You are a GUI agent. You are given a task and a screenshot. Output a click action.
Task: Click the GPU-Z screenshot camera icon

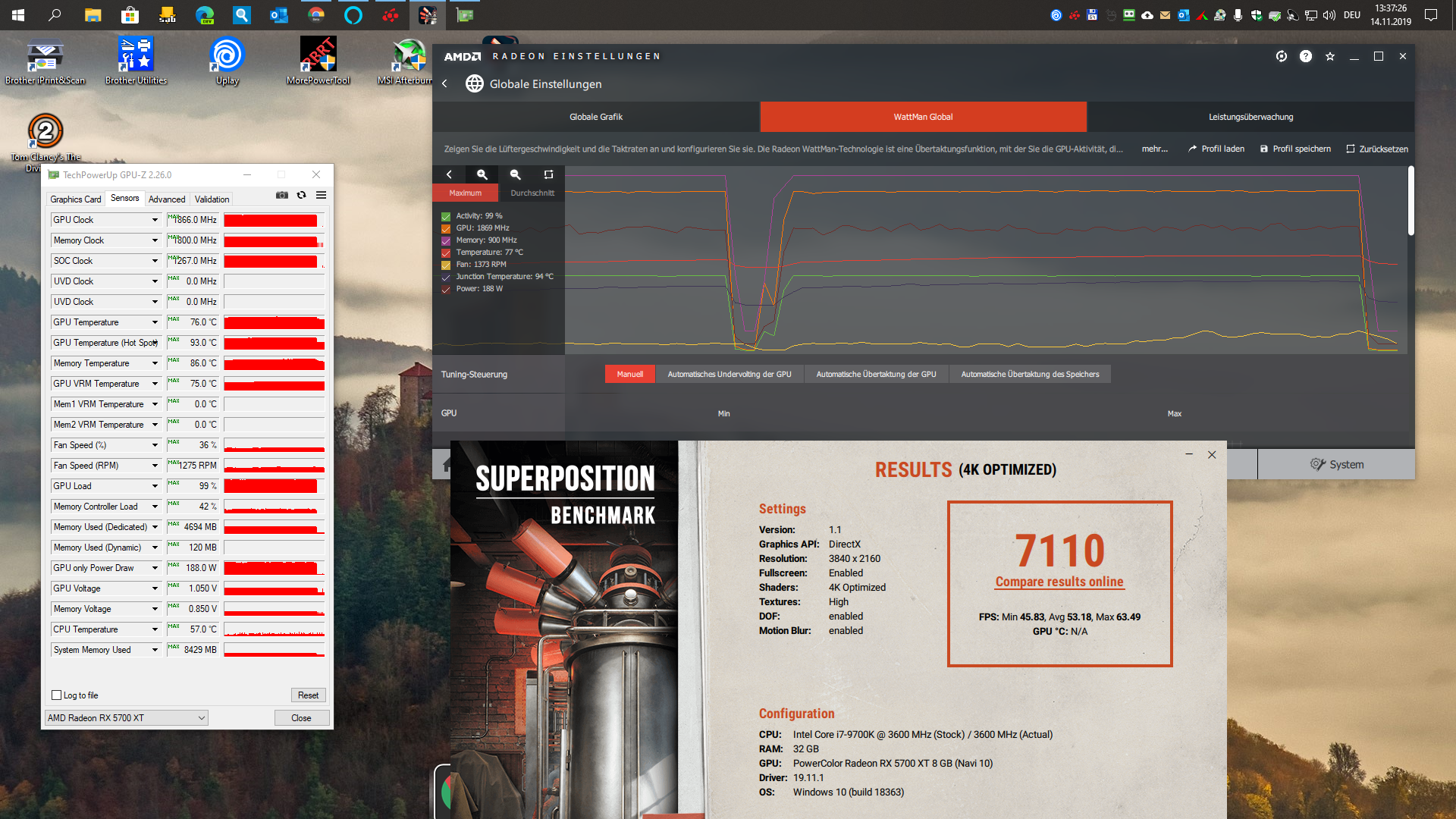coord(282,195)
